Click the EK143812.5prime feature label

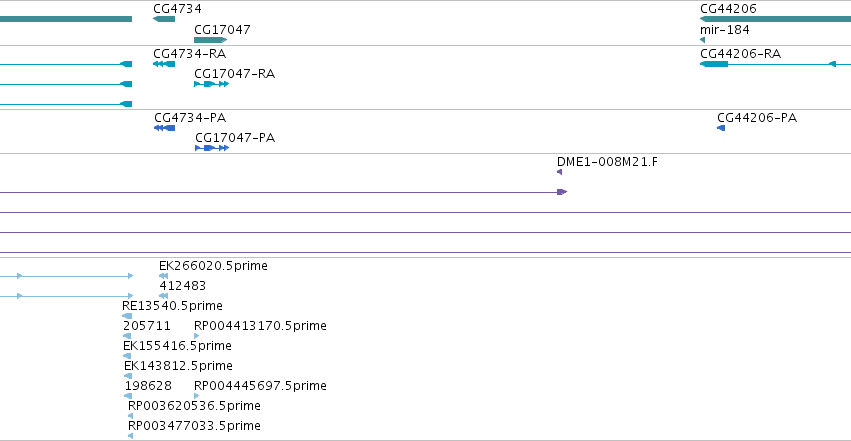coord(179,366)
